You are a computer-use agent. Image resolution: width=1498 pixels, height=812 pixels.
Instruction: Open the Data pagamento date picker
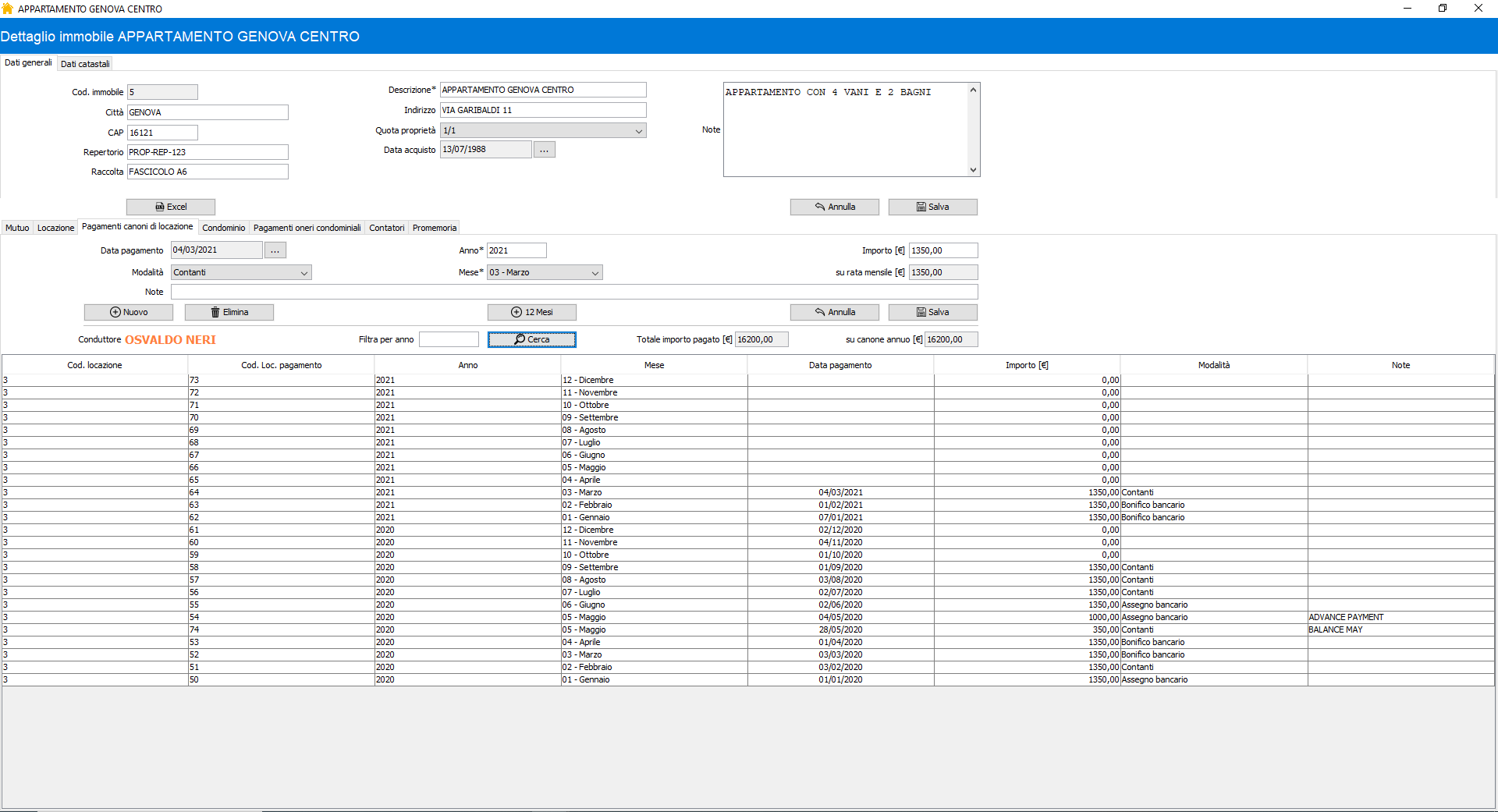(x=275, y=250)
